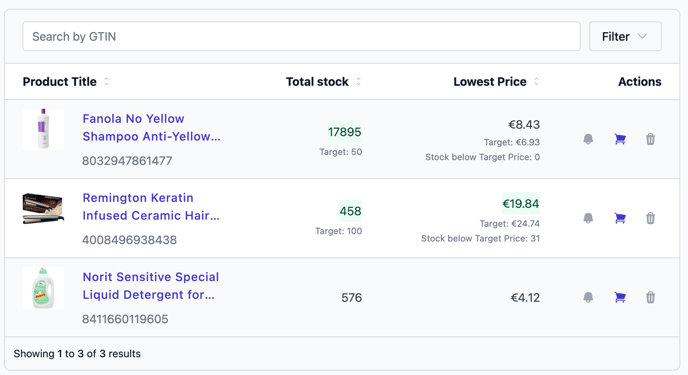Open Fanola No Yellow Shampoo product link
Screen dimensions: 688x375
tap(151, 128)
